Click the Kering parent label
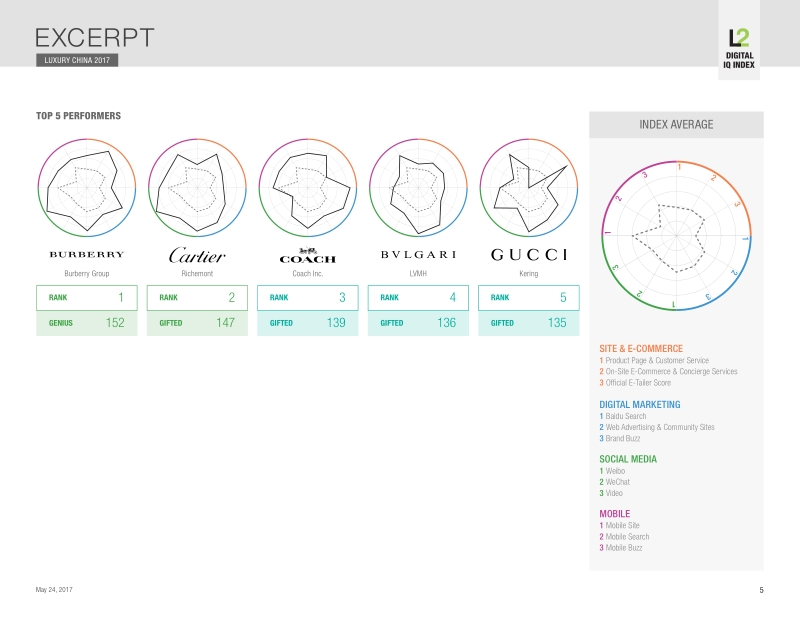Image resolution: width=800 pixels, height=619 pixels. tap(529, 274)
